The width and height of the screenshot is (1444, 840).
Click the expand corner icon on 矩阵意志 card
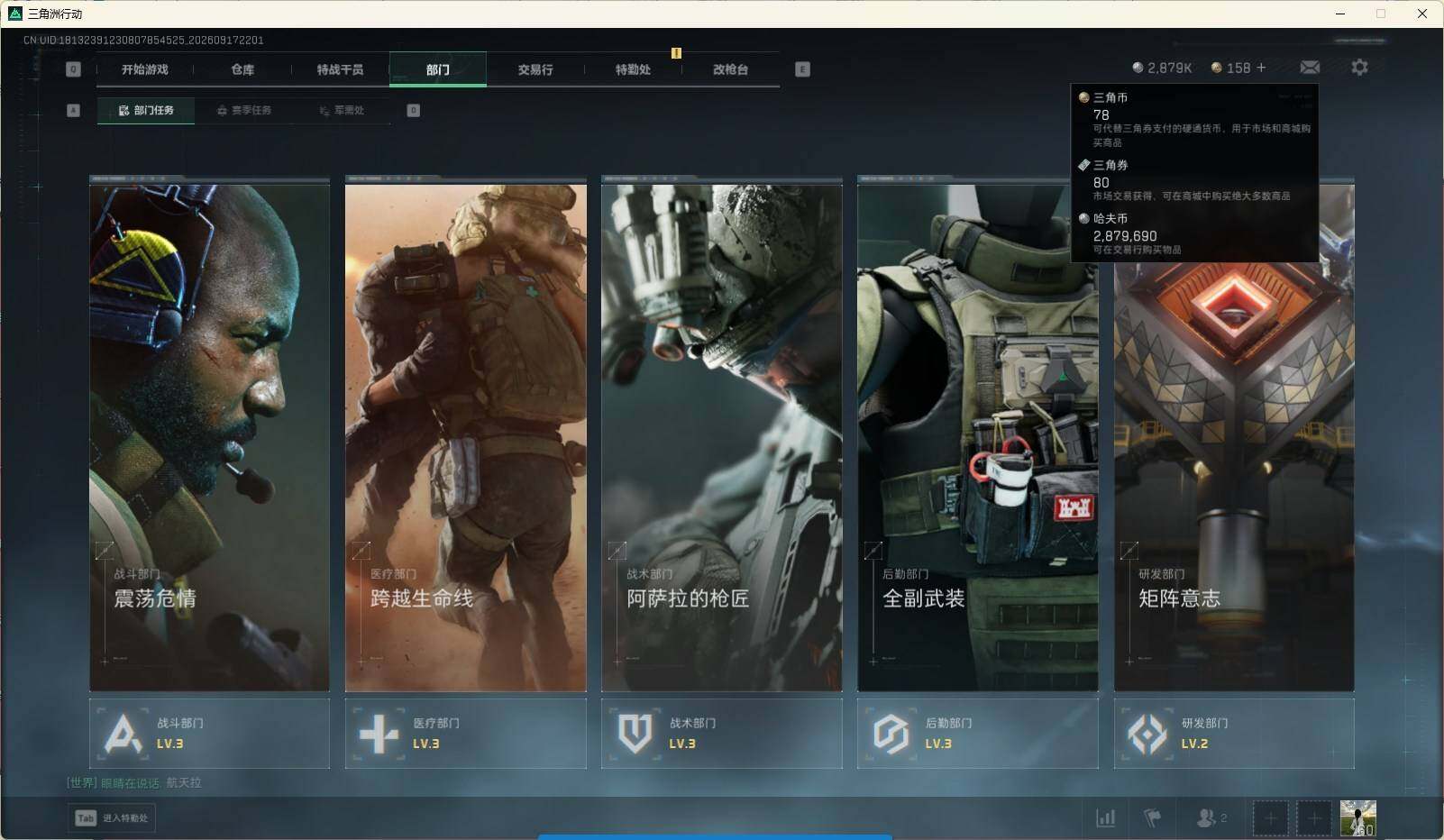click(x=1129, y=550)
